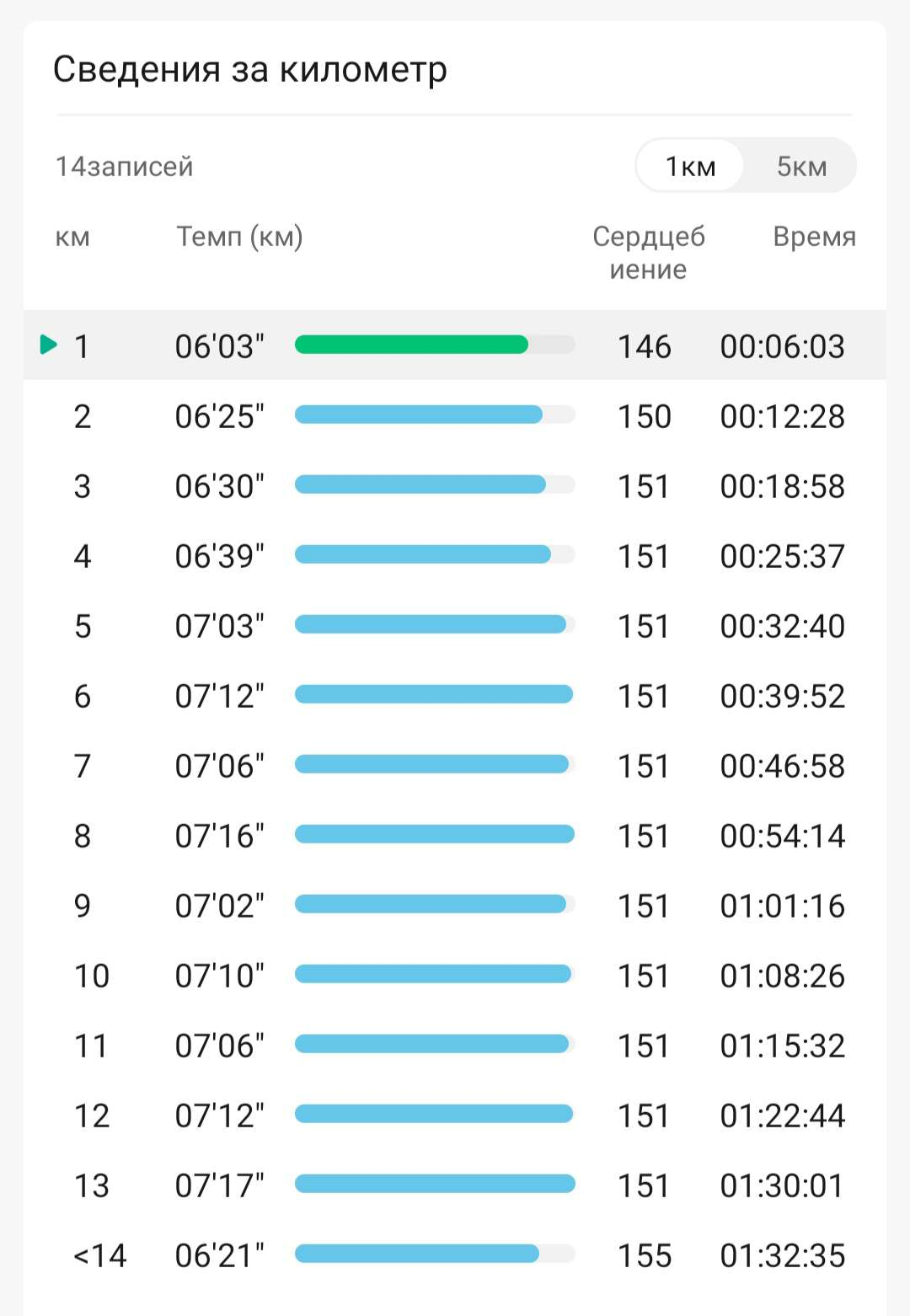Screen dimensions: 910x1316
Task: Click the longest pace bar at kilometer 8
Action: 434,834
